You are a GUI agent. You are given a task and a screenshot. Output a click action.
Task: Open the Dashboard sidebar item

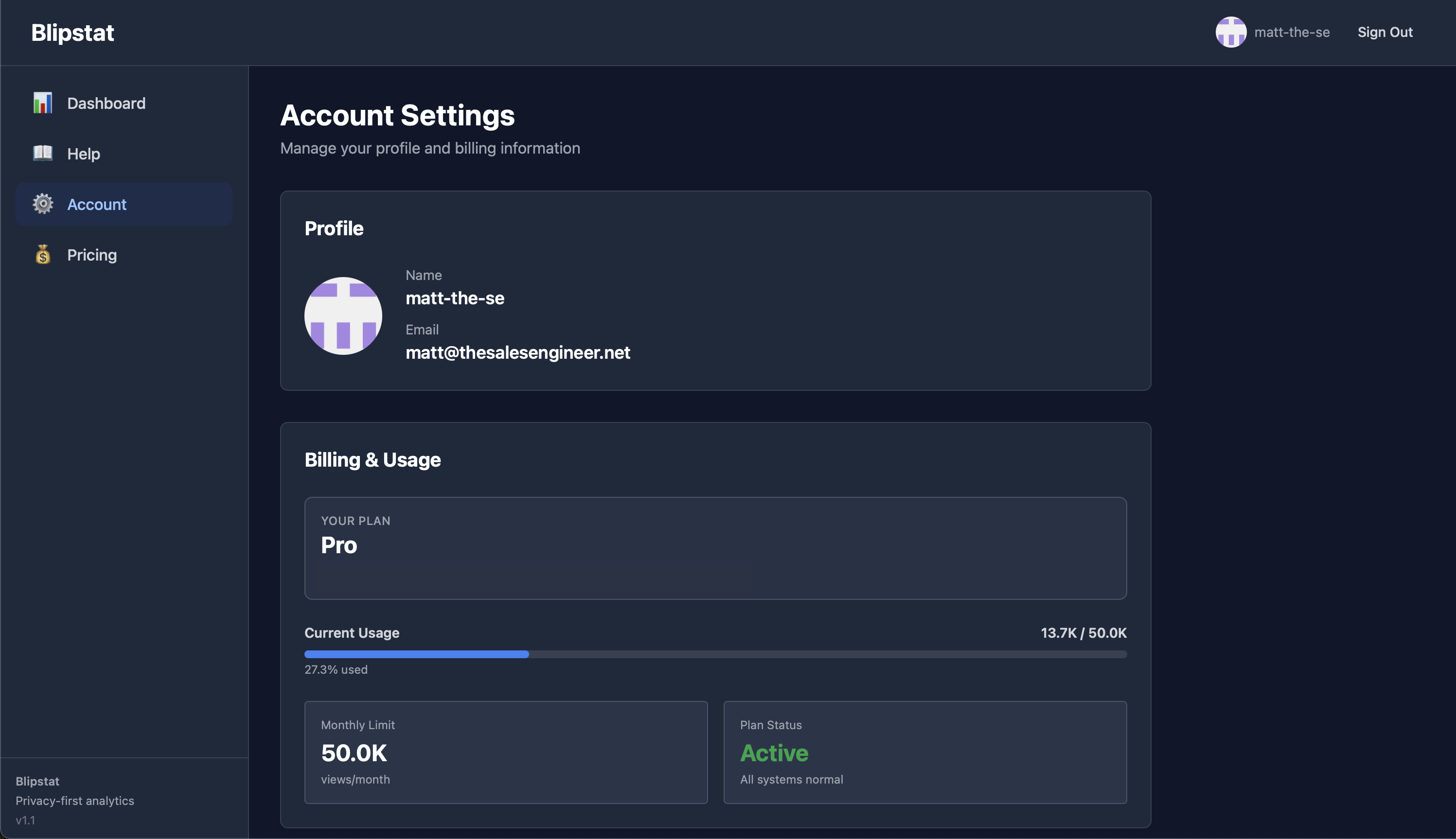[x=106, y=103]
